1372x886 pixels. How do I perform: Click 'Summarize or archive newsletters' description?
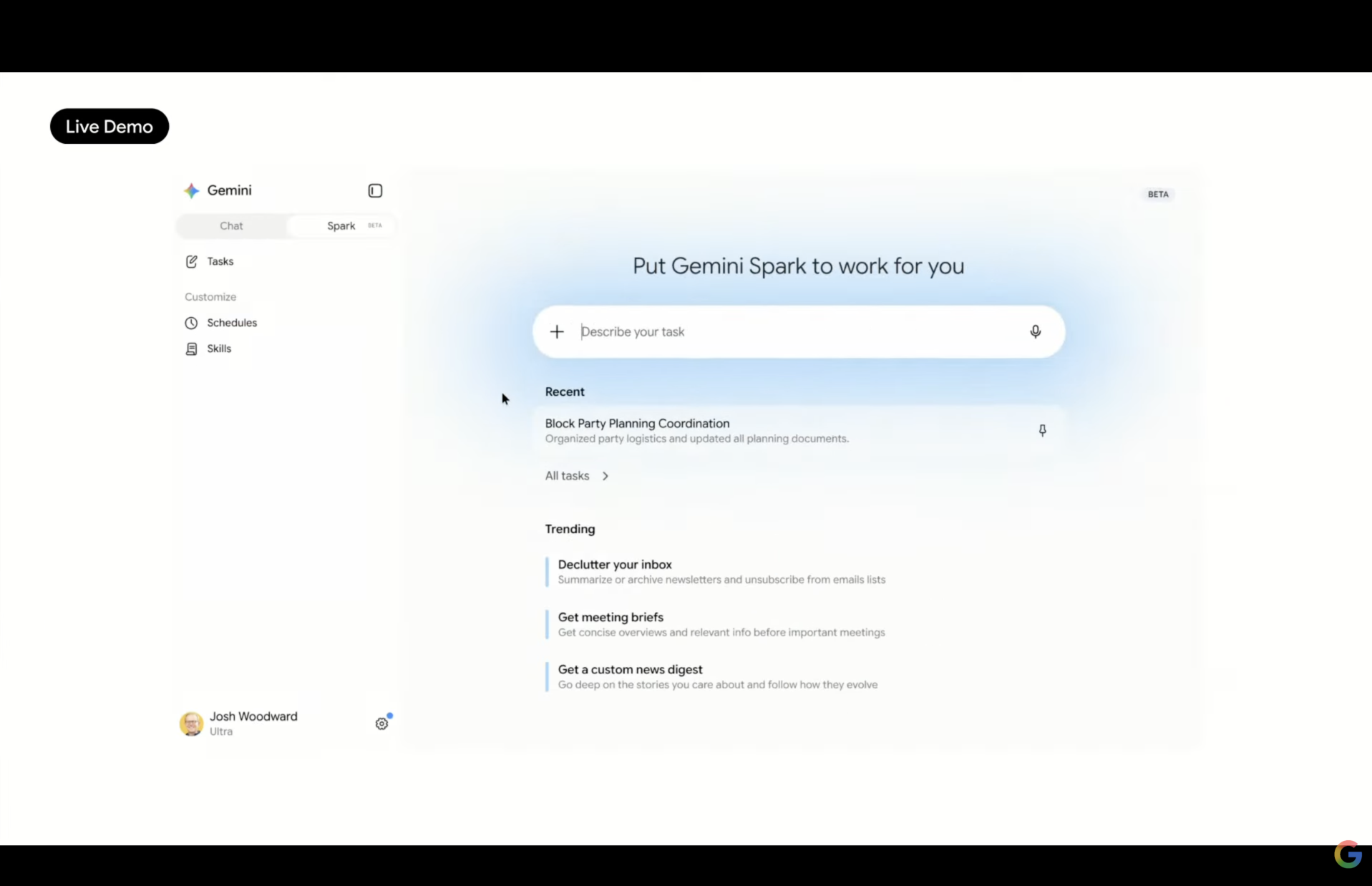721,580
